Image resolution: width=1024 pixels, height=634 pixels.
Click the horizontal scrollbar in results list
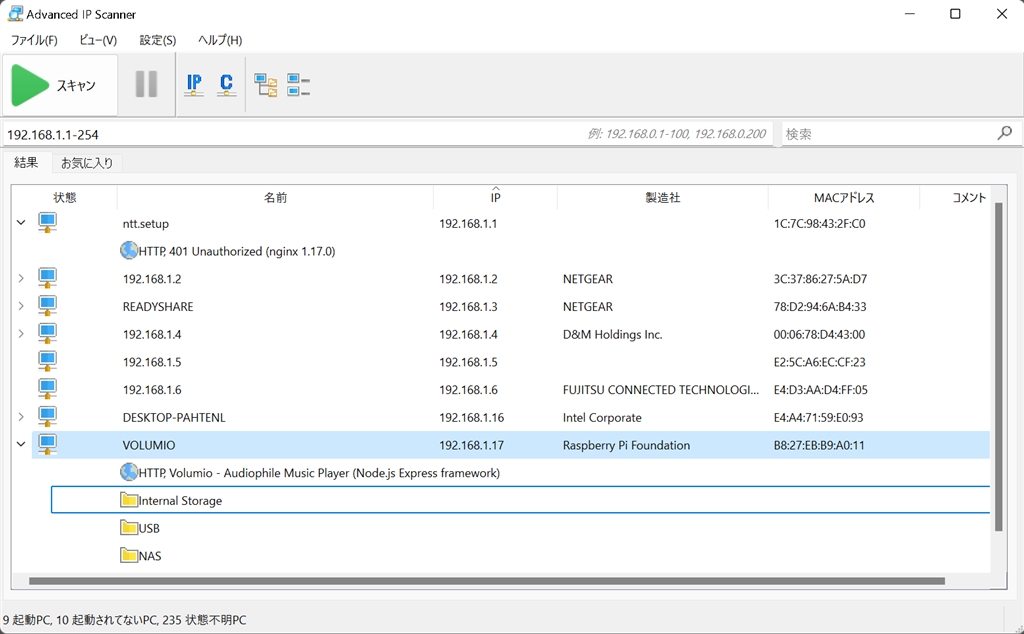487,581
